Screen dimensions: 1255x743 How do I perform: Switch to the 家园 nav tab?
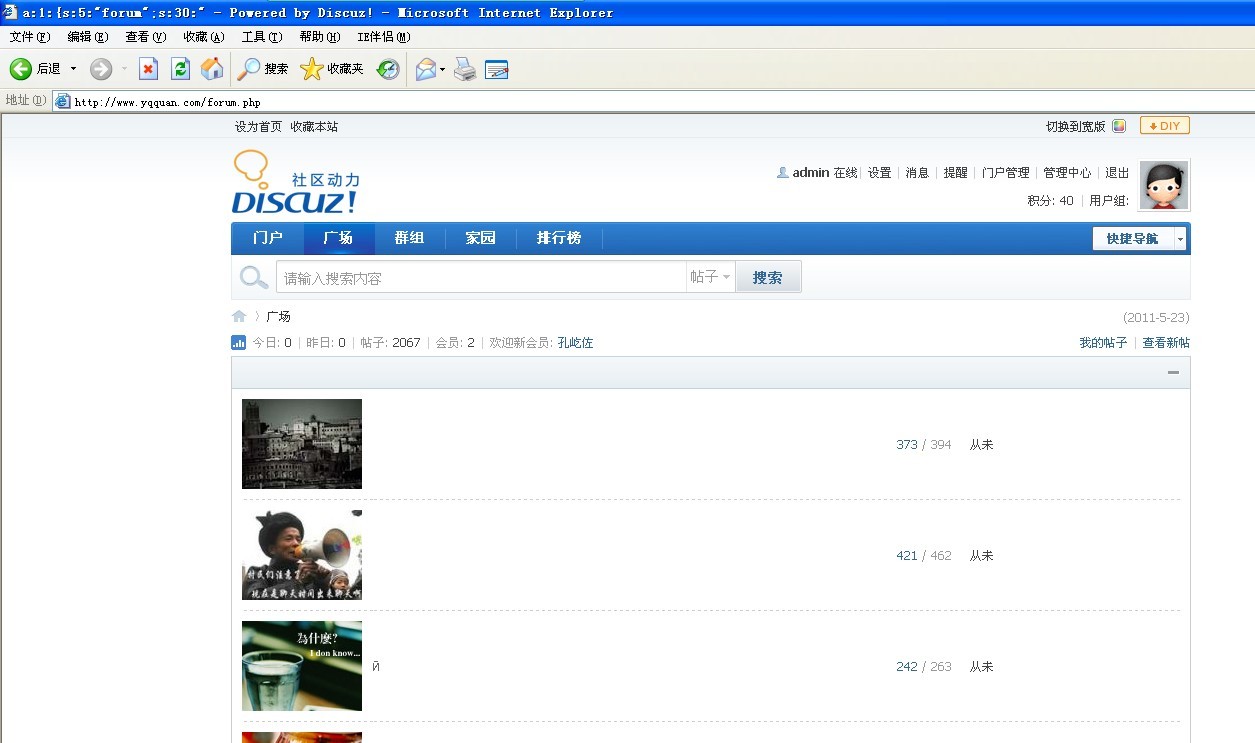click(x=481, y=238)
